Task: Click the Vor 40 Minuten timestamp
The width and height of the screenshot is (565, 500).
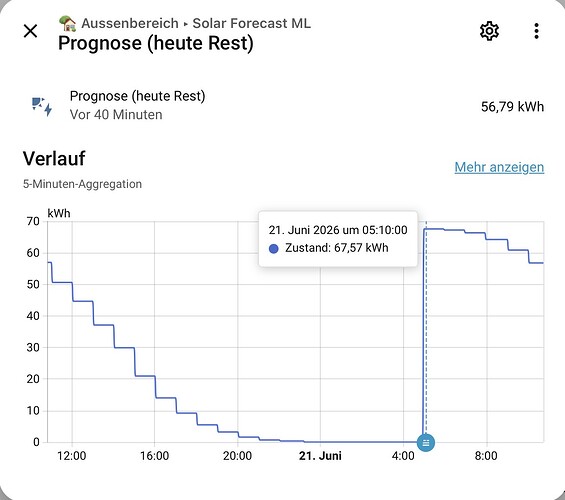Action: tap(116, 115)
